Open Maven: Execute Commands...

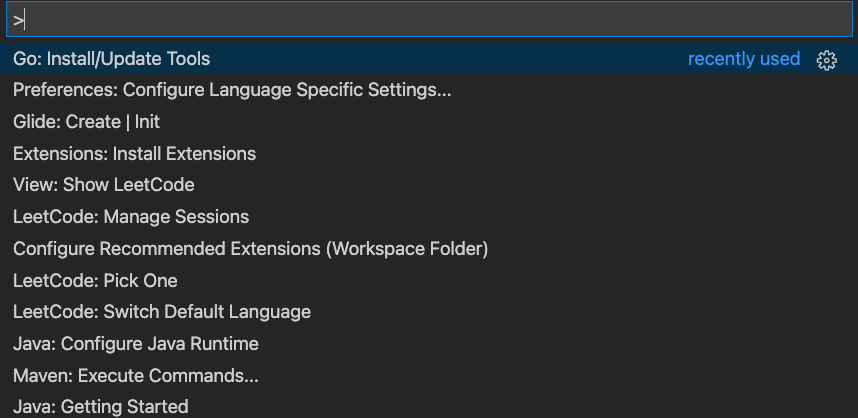click(136, 376)
